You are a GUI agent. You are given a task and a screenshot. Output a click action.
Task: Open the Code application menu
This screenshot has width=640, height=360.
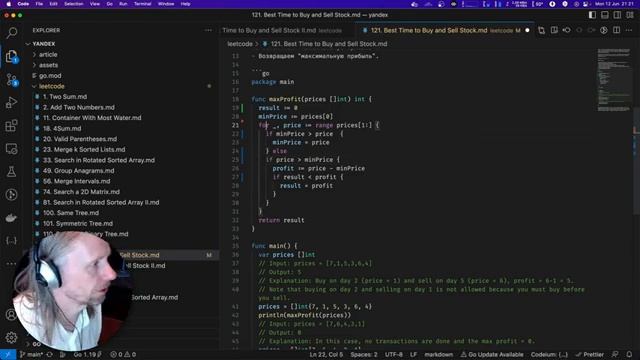[x=23, y=4]
